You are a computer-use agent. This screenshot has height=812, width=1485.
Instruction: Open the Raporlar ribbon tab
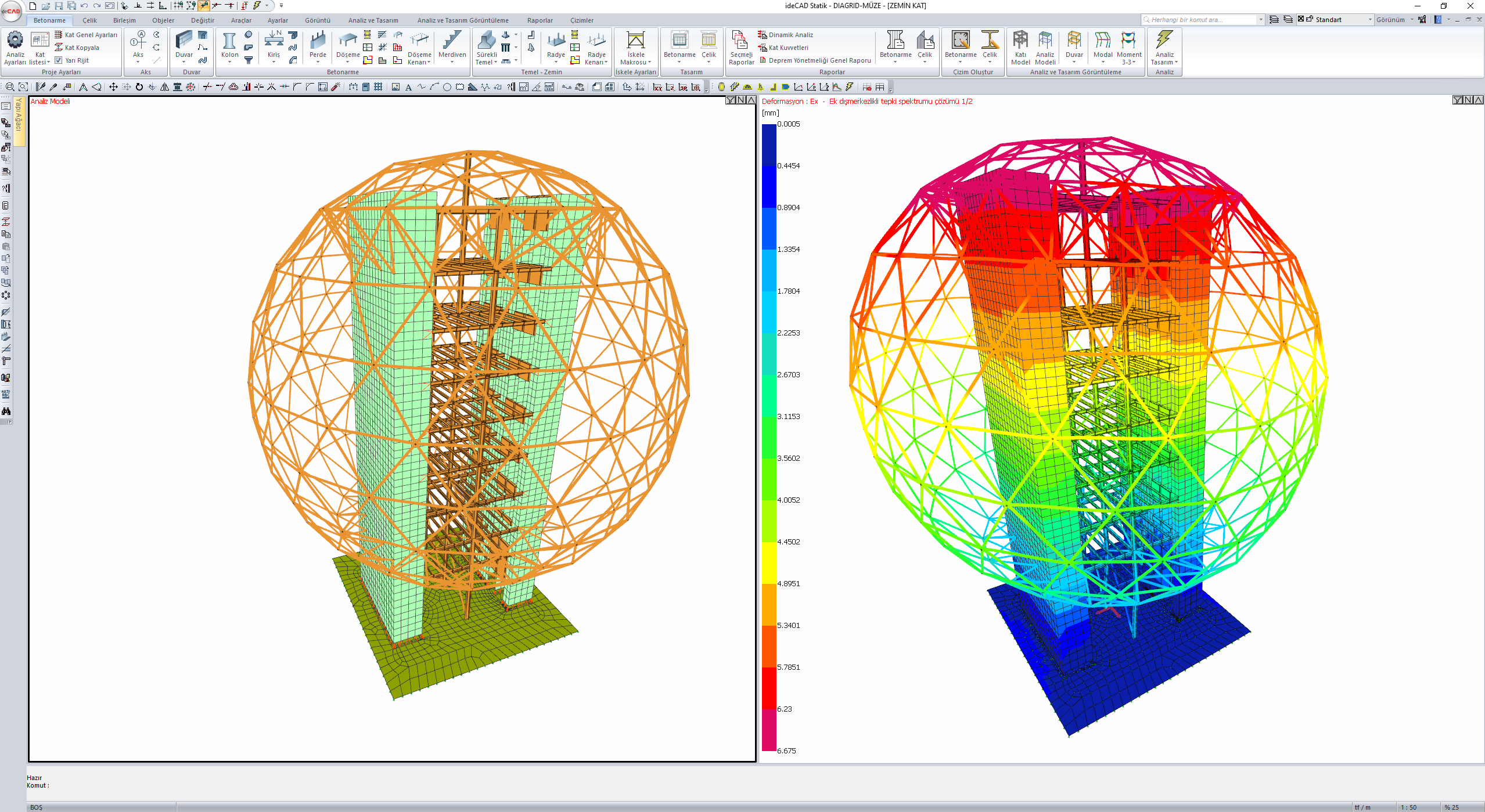[x=540, y=20]
